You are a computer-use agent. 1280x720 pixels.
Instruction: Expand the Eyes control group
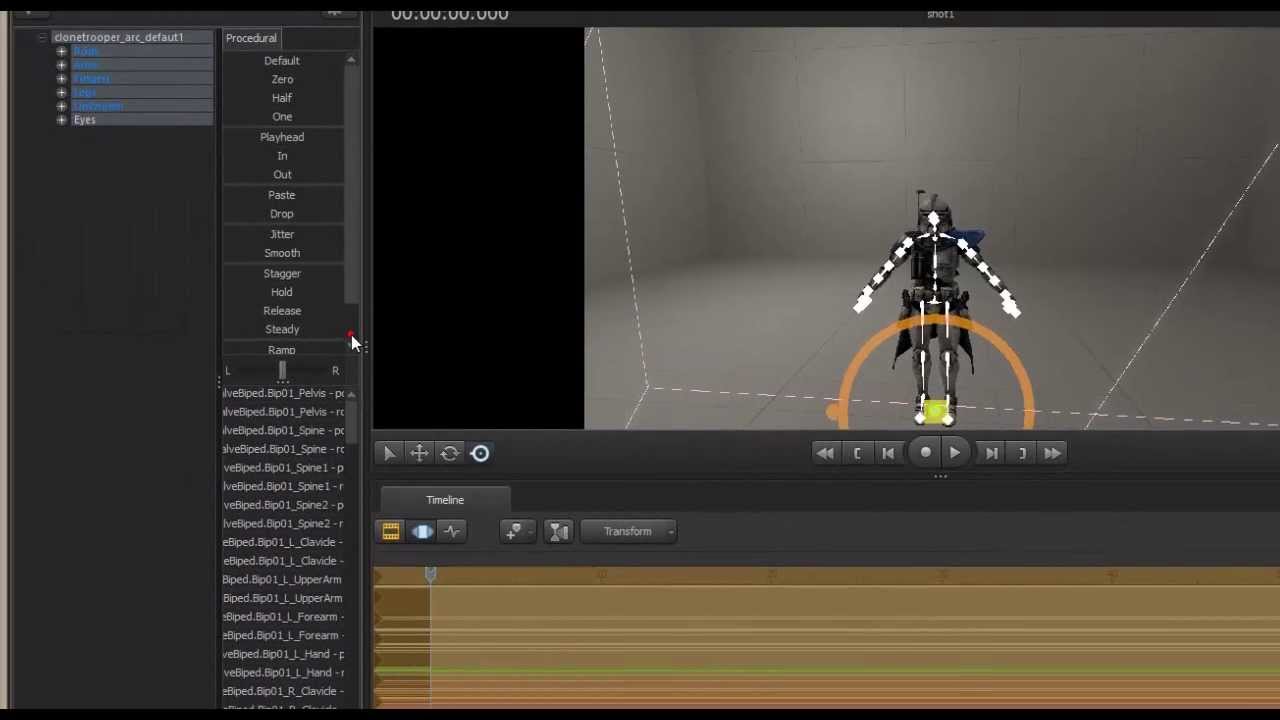(62, 120)
